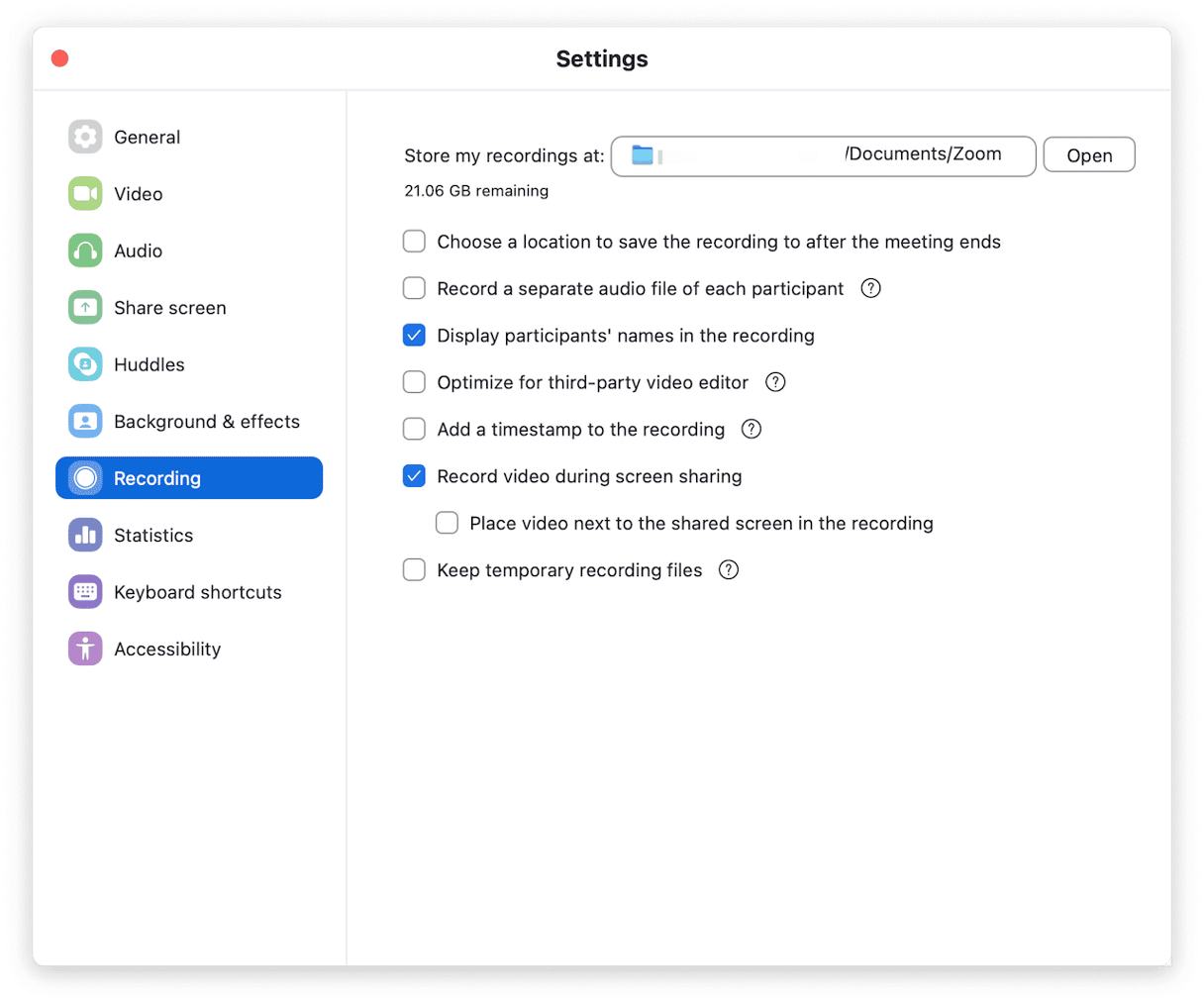1204x1004 pixels.
Task: Click the Share screen arrow icon
Action: 85,308
